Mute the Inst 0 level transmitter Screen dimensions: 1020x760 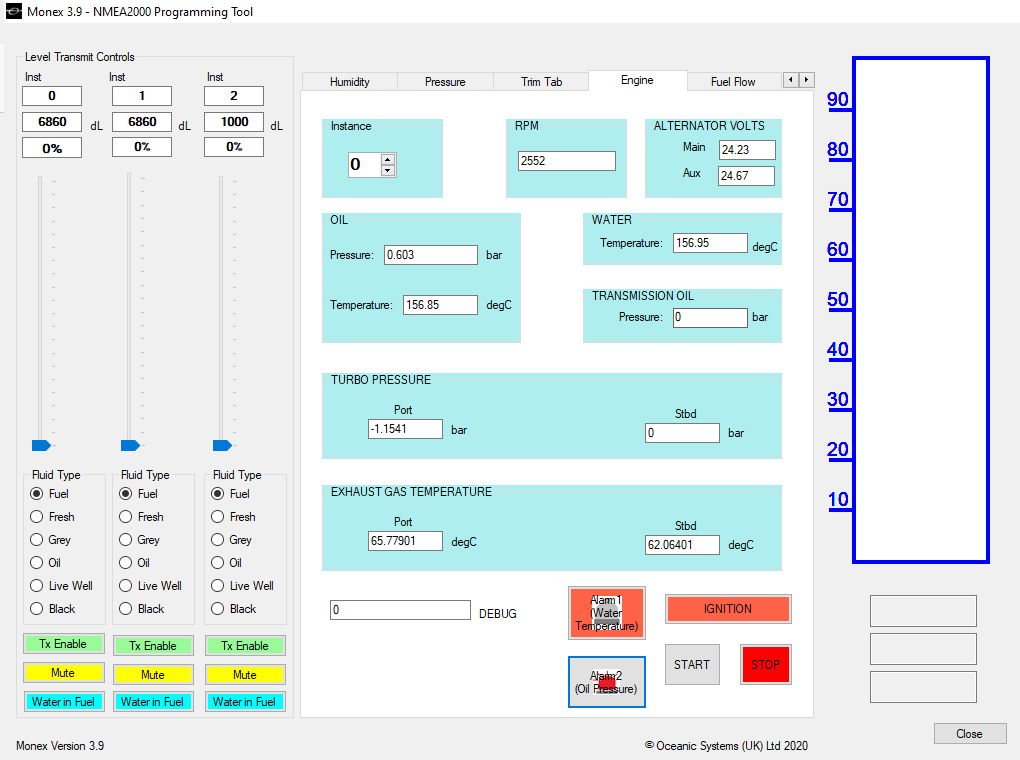(x=63, y=673)
